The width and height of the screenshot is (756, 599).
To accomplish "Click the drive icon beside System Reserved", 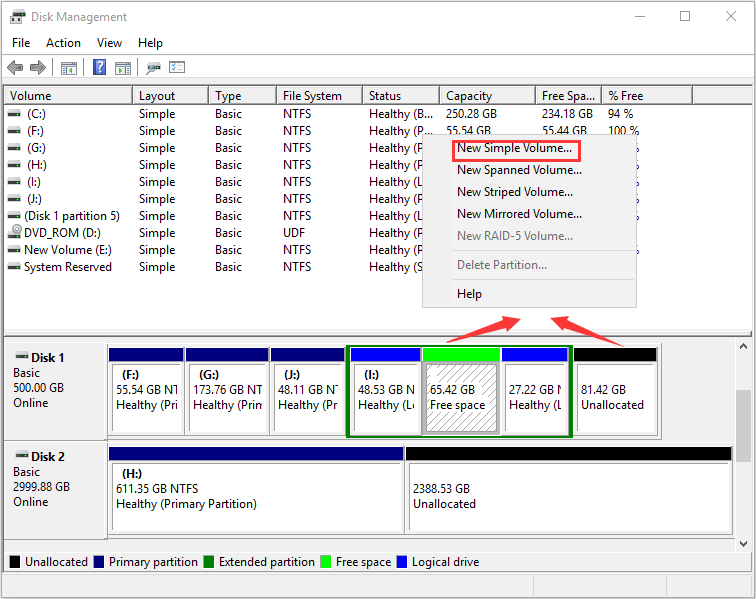I will point(14,267).
